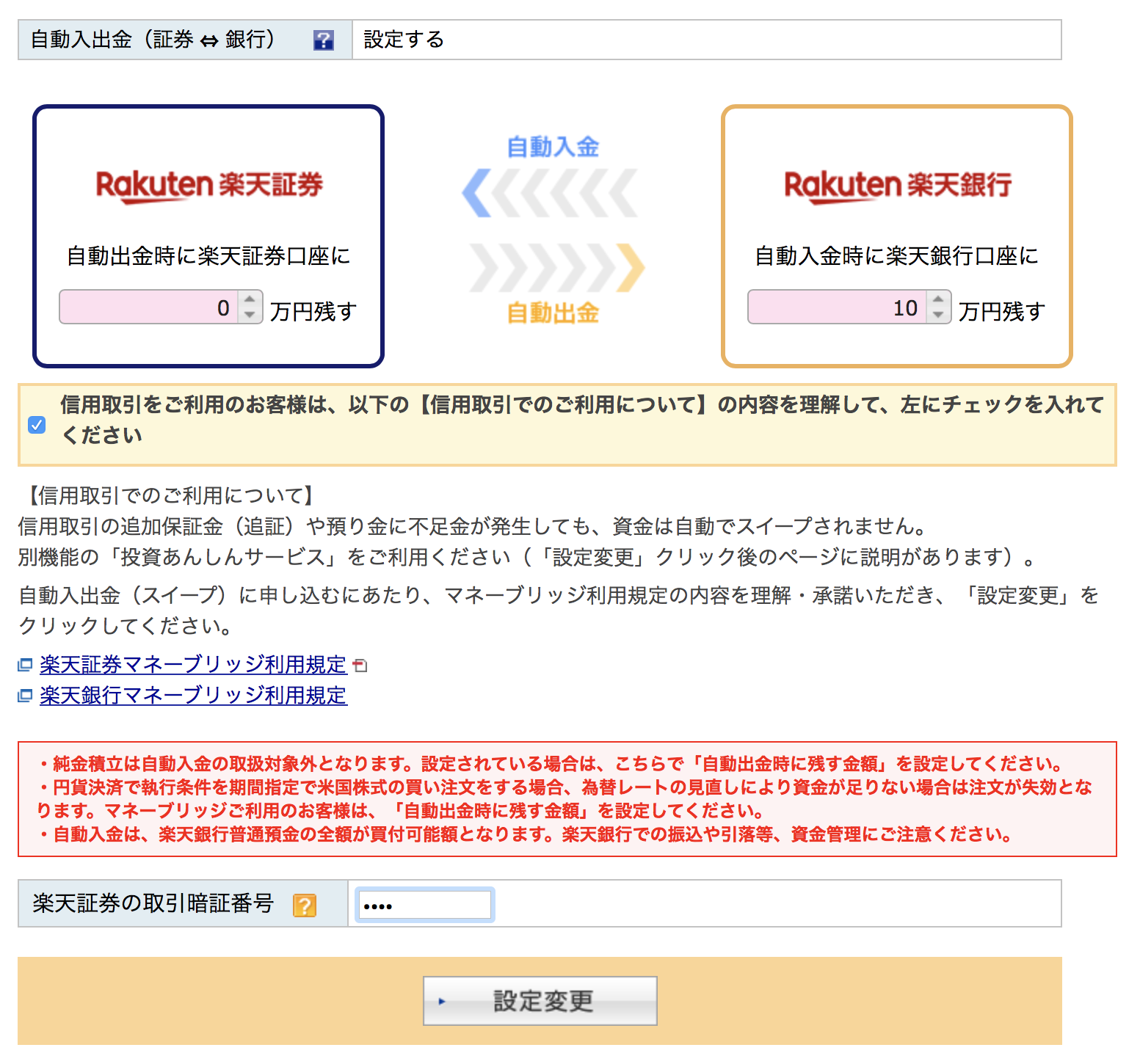Click the blue help icon beside 自動入出金
This screenshot has height=1064, width=1129.
coord(323,40)
